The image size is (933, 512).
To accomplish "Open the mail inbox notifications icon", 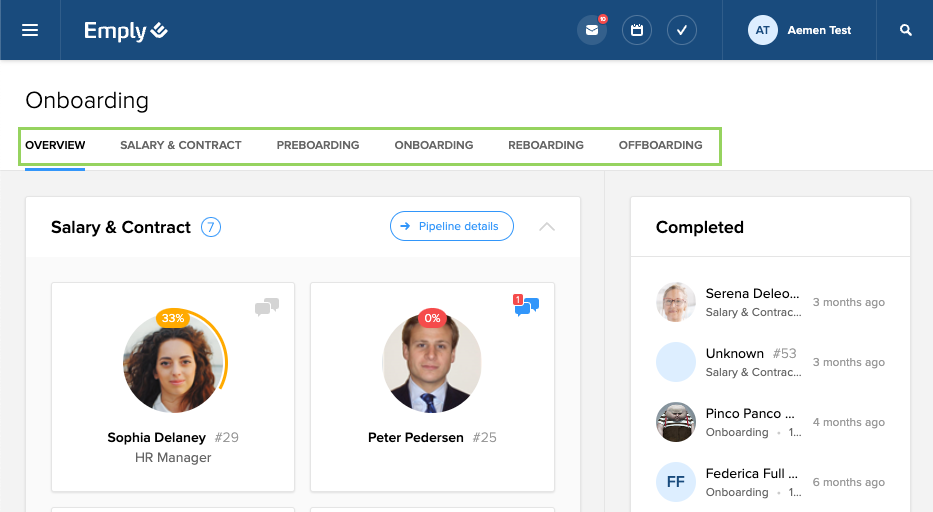I will [x=592, y=30].
